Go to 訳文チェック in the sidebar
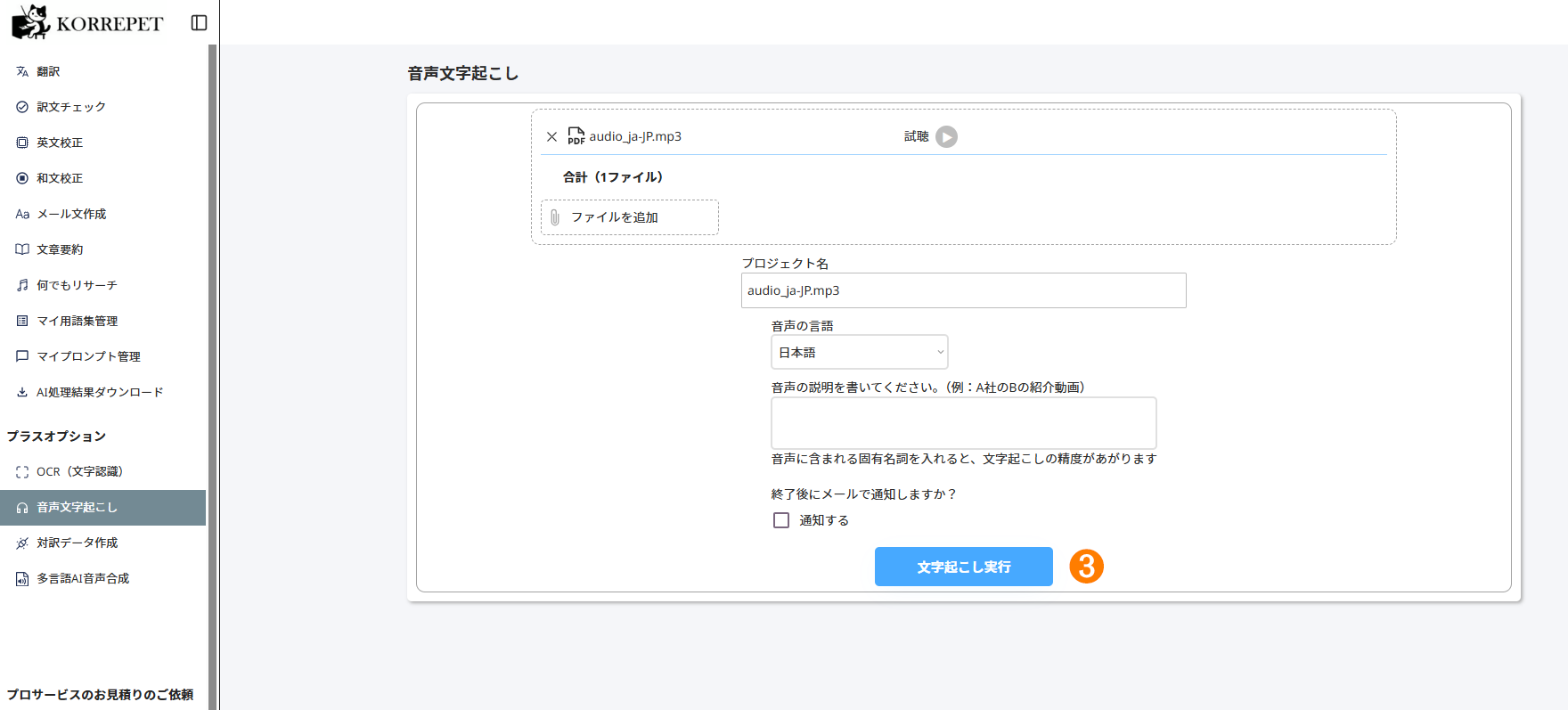1568x710 pixels. (x=102, y=107)
